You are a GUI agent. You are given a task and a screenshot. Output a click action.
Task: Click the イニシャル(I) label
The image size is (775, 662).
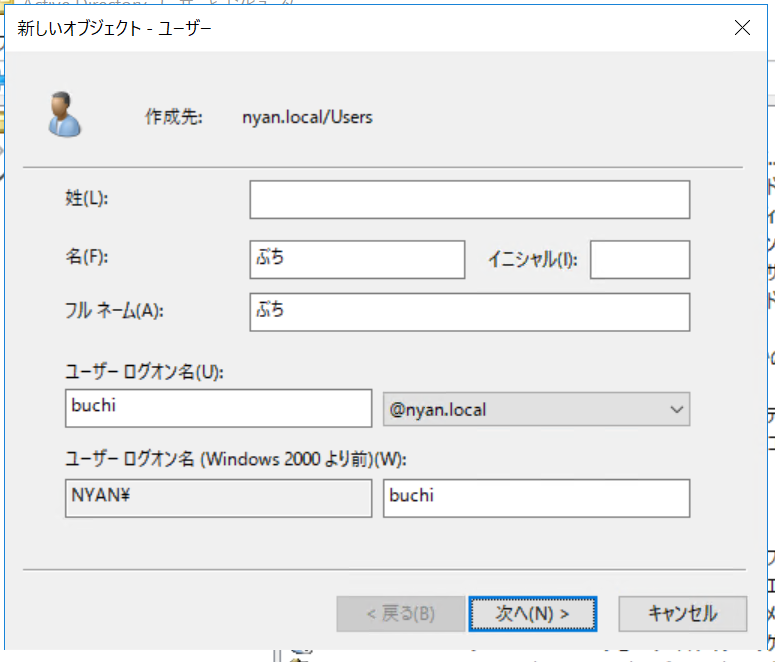(x=532, y=259)
